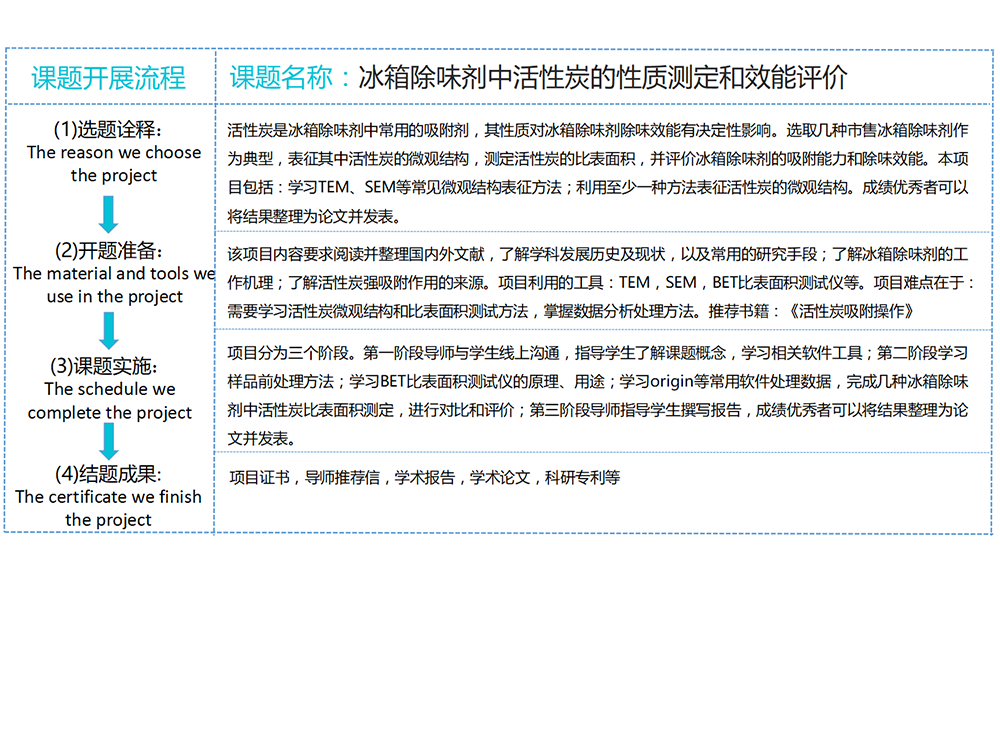Click the blue arrow below step (1)

tap(109, 213)
